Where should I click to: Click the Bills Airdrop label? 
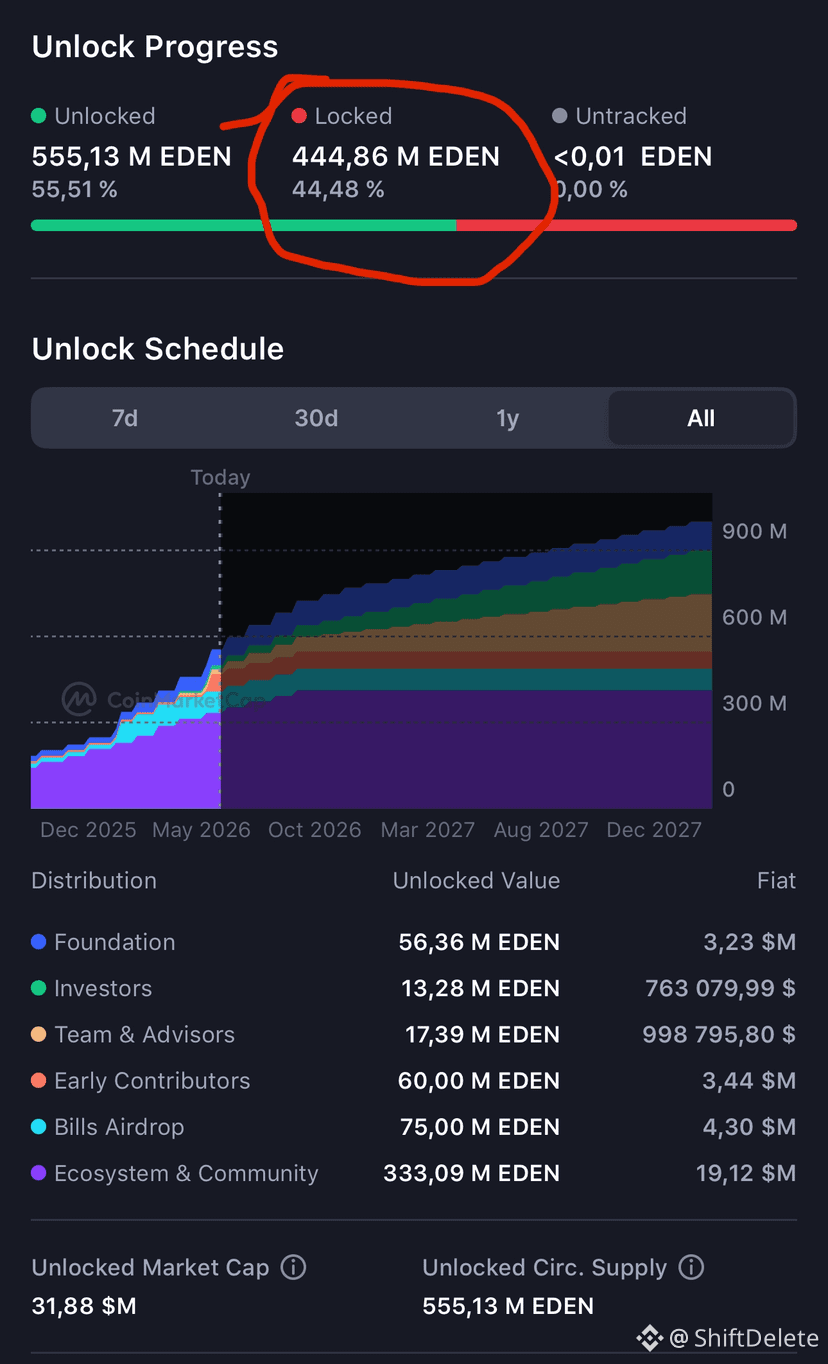[119, 1127]
